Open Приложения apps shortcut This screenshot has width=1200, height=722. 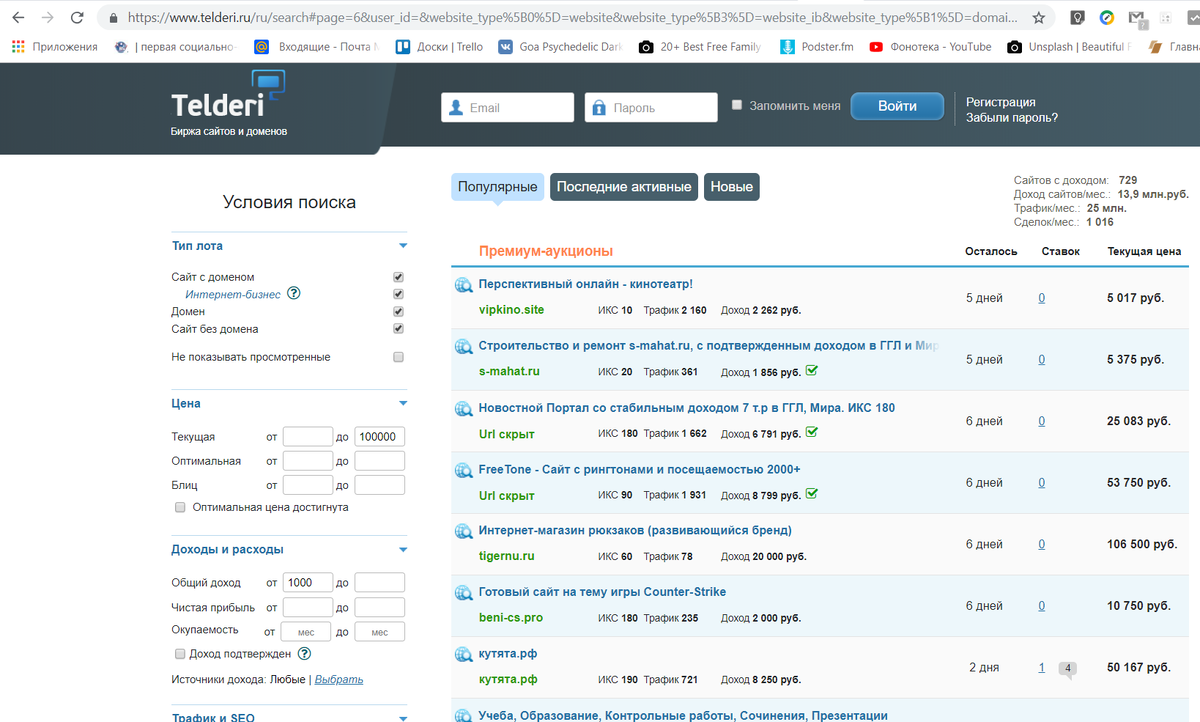(x=55, y=47)
